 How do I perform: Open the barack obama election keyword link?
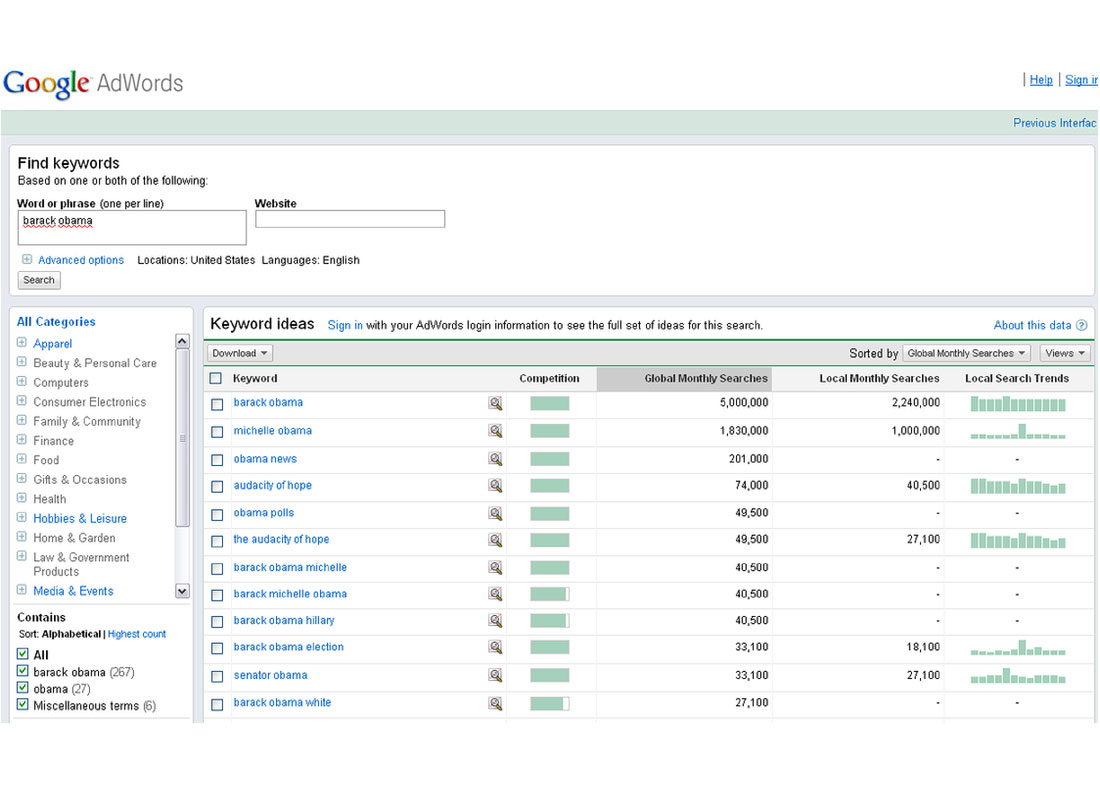288,647
